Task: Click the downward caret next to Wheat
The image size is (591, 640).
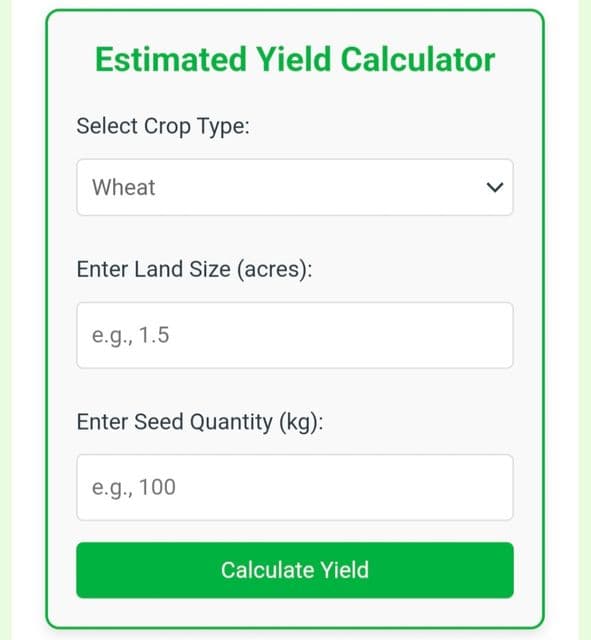Action: click(x=495, y=187)
